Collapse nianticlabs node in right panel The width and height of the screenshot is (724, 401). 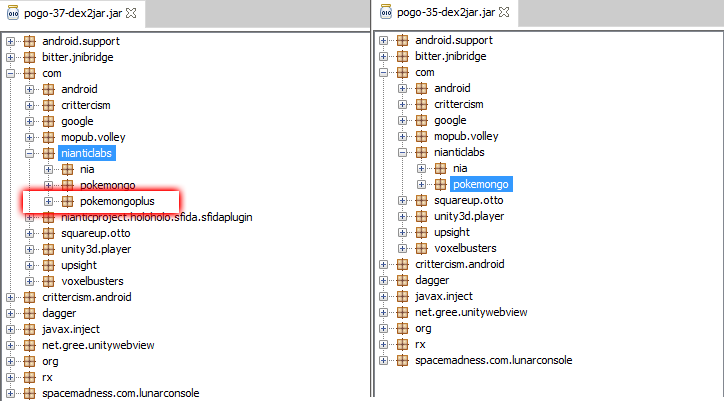tap(402, 152)
